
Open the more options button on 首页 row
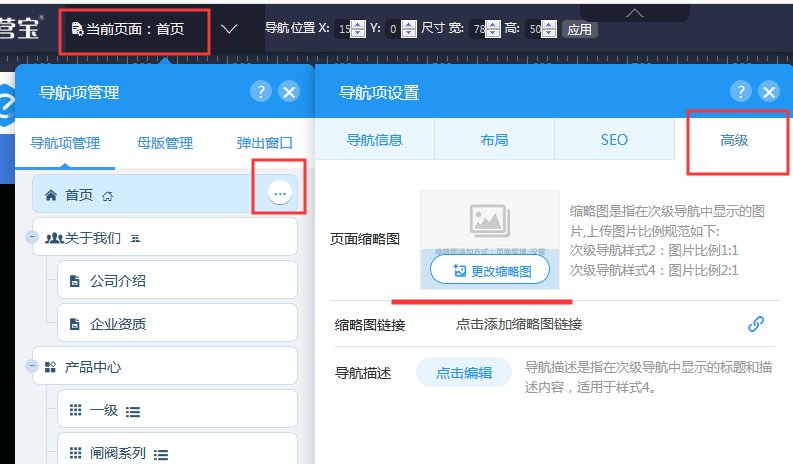pyautogui.click(x=280, y=193)
